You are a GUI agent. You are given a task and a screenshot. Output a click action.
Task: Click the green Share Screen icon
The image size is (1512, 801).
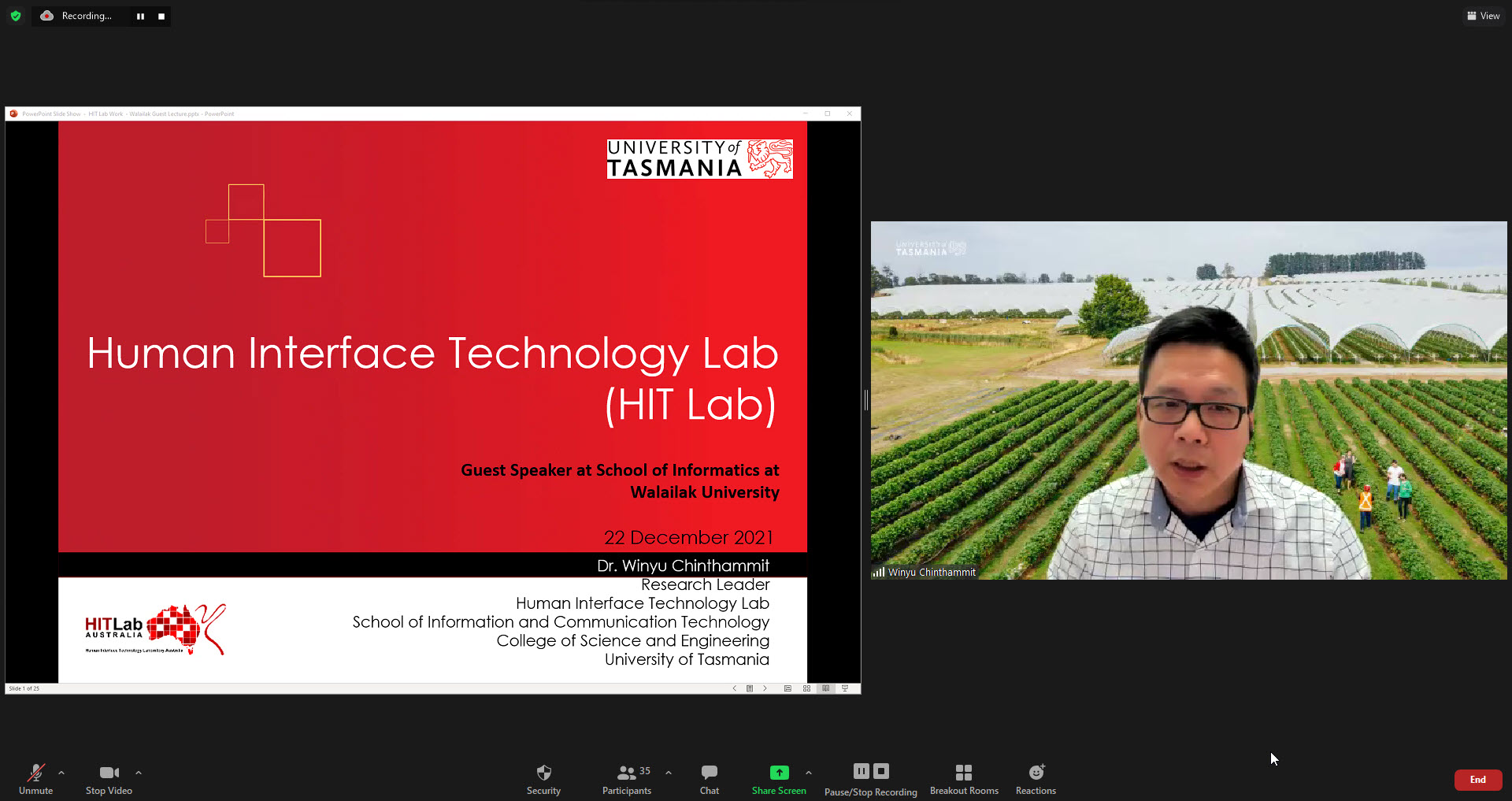tap(779, 773)
